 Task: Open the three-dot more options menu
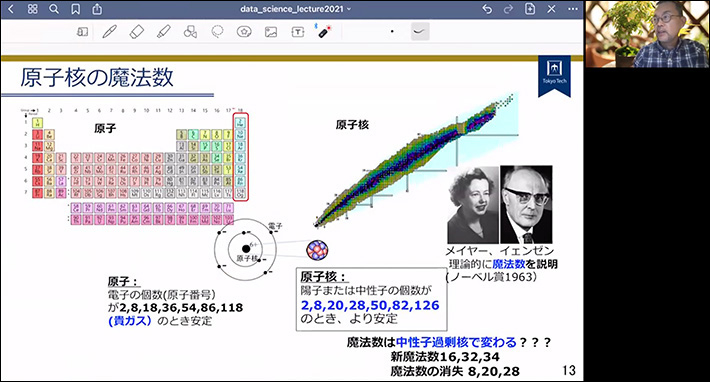coord(573,9)
